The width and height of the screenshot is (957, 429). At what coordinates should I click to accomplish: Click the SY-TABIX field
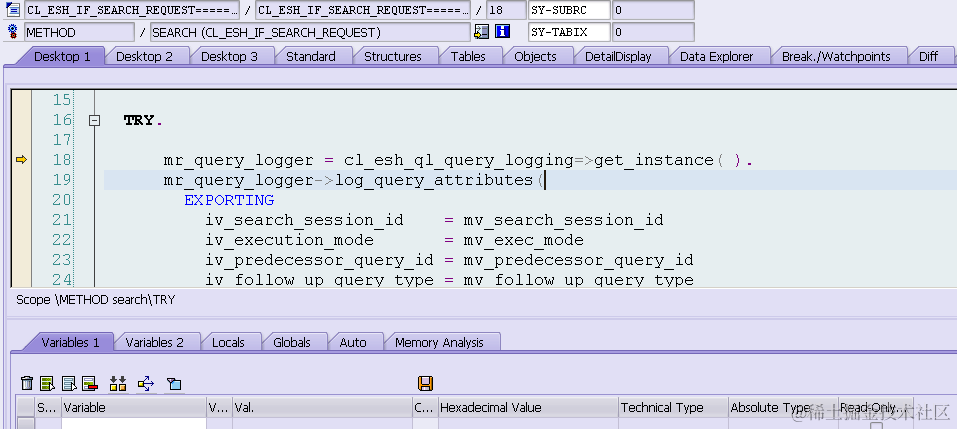(x=569, y=32)
